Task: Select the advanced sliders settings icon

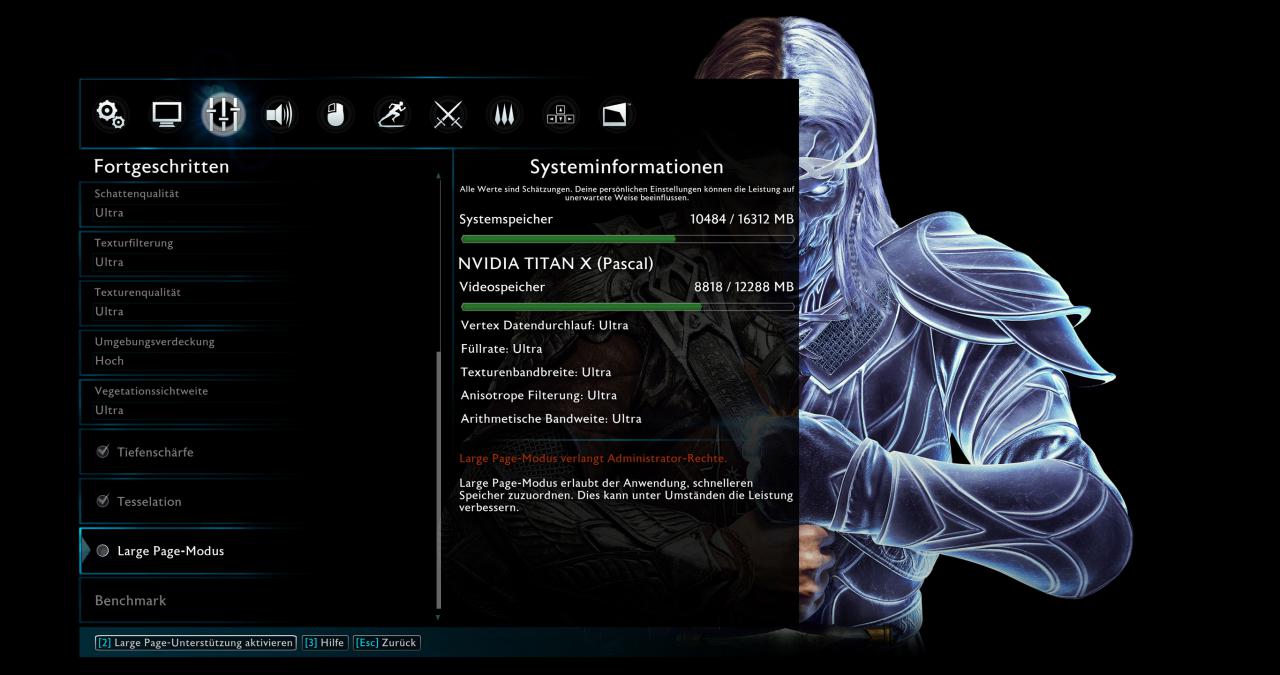Action: click(223, 115)
